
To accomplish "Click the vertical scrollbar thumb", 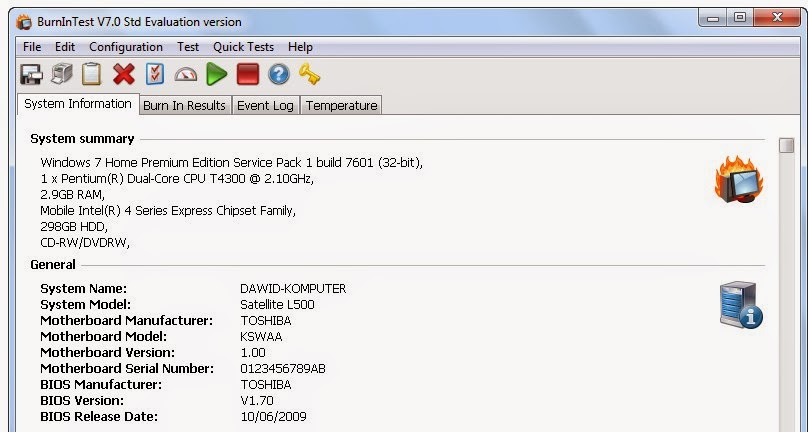I will pos(786,145).
